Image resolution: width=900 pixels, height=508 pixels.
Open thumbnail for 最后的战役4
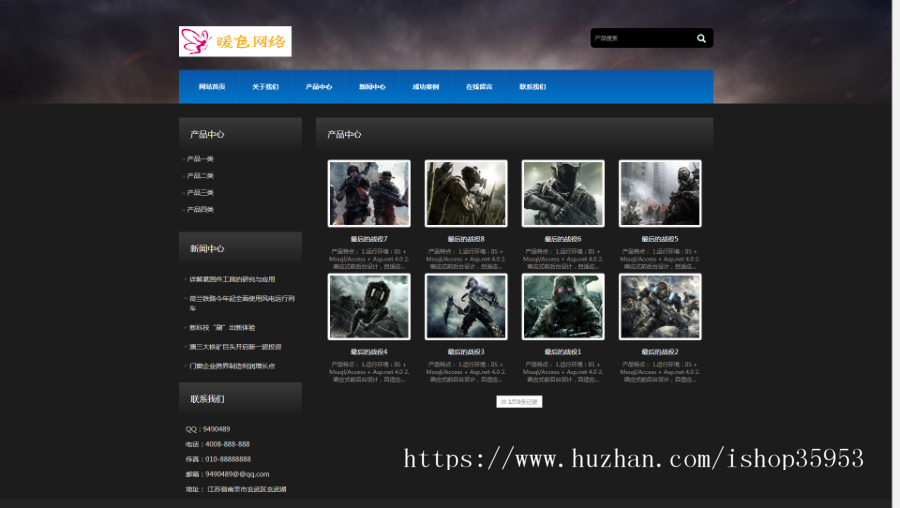369,307
